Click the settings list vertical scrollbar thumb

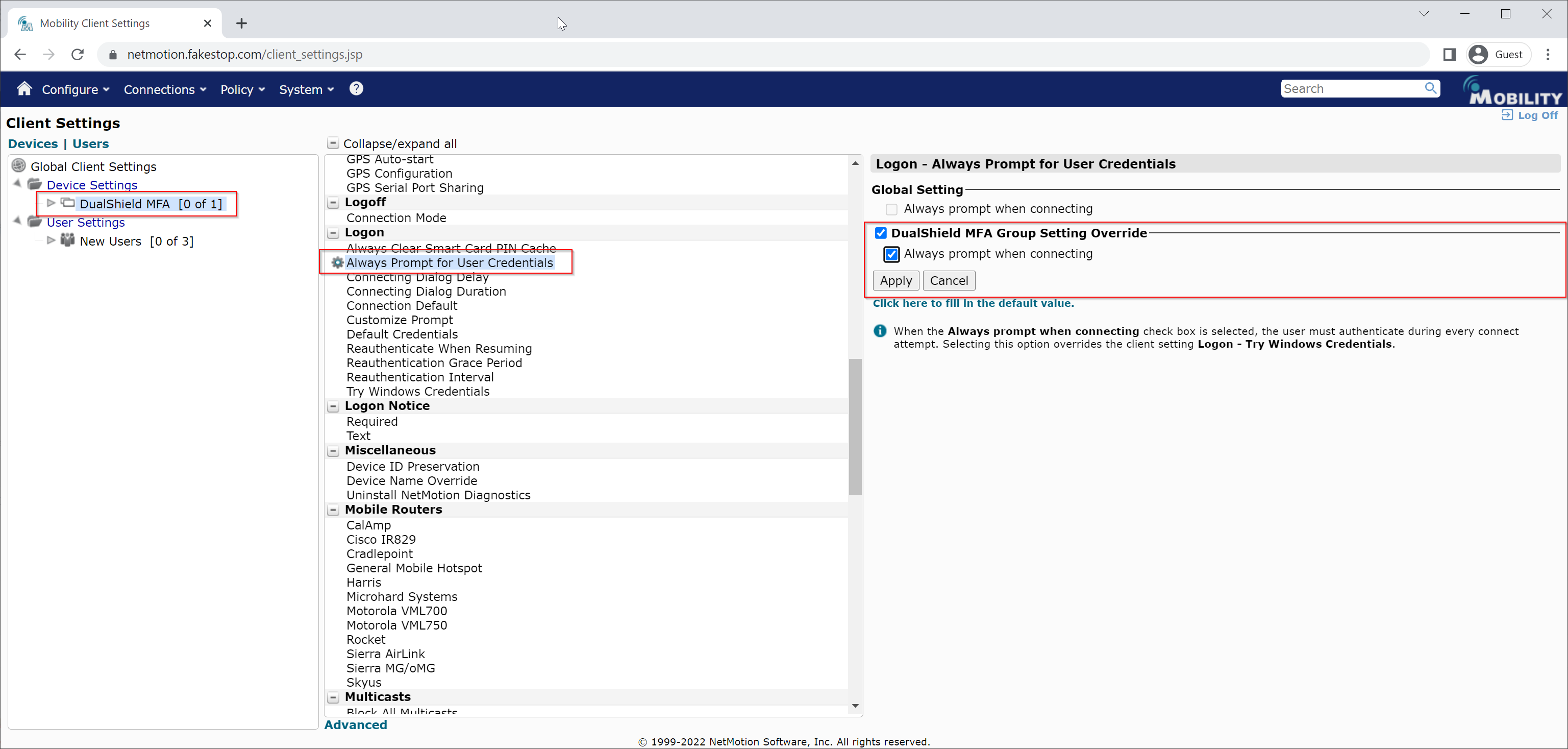click(855, 426)
